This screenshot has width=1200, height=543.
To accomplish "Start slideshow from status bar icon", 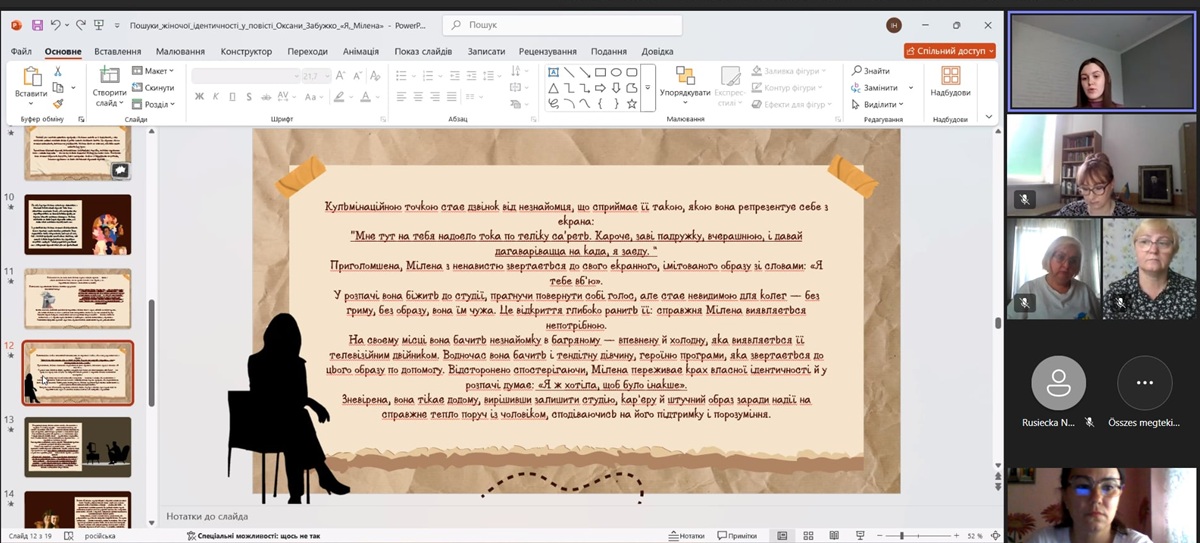I will tap(858, 536).
